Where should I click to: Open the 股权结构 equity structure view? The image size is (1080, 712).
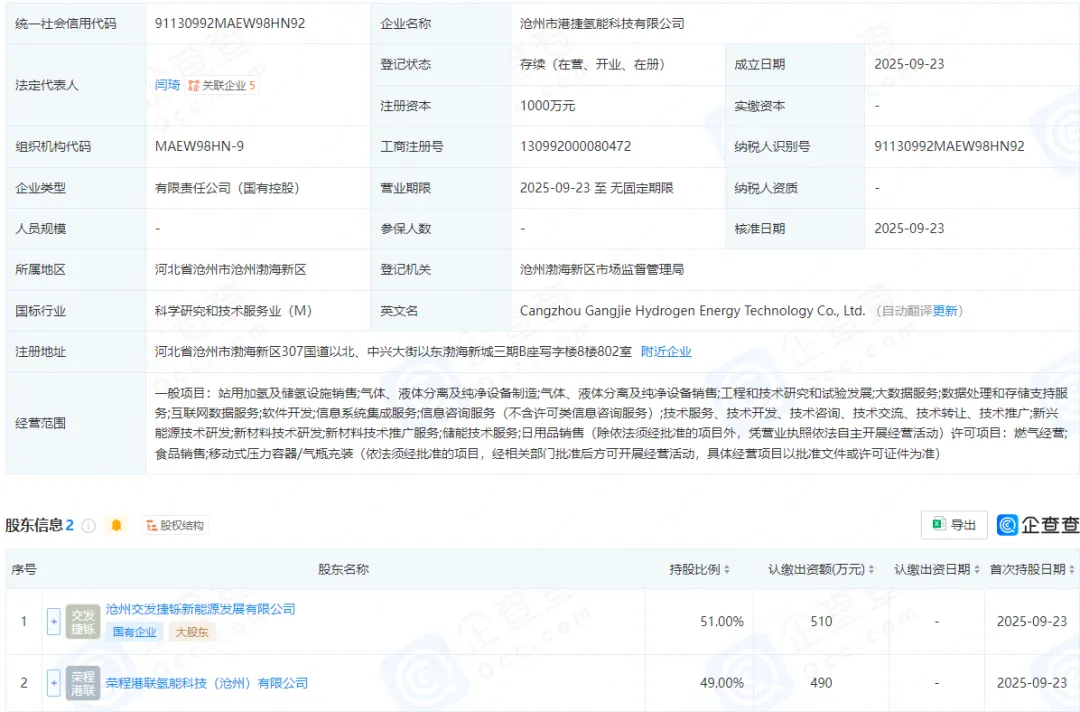pos(174,525)
